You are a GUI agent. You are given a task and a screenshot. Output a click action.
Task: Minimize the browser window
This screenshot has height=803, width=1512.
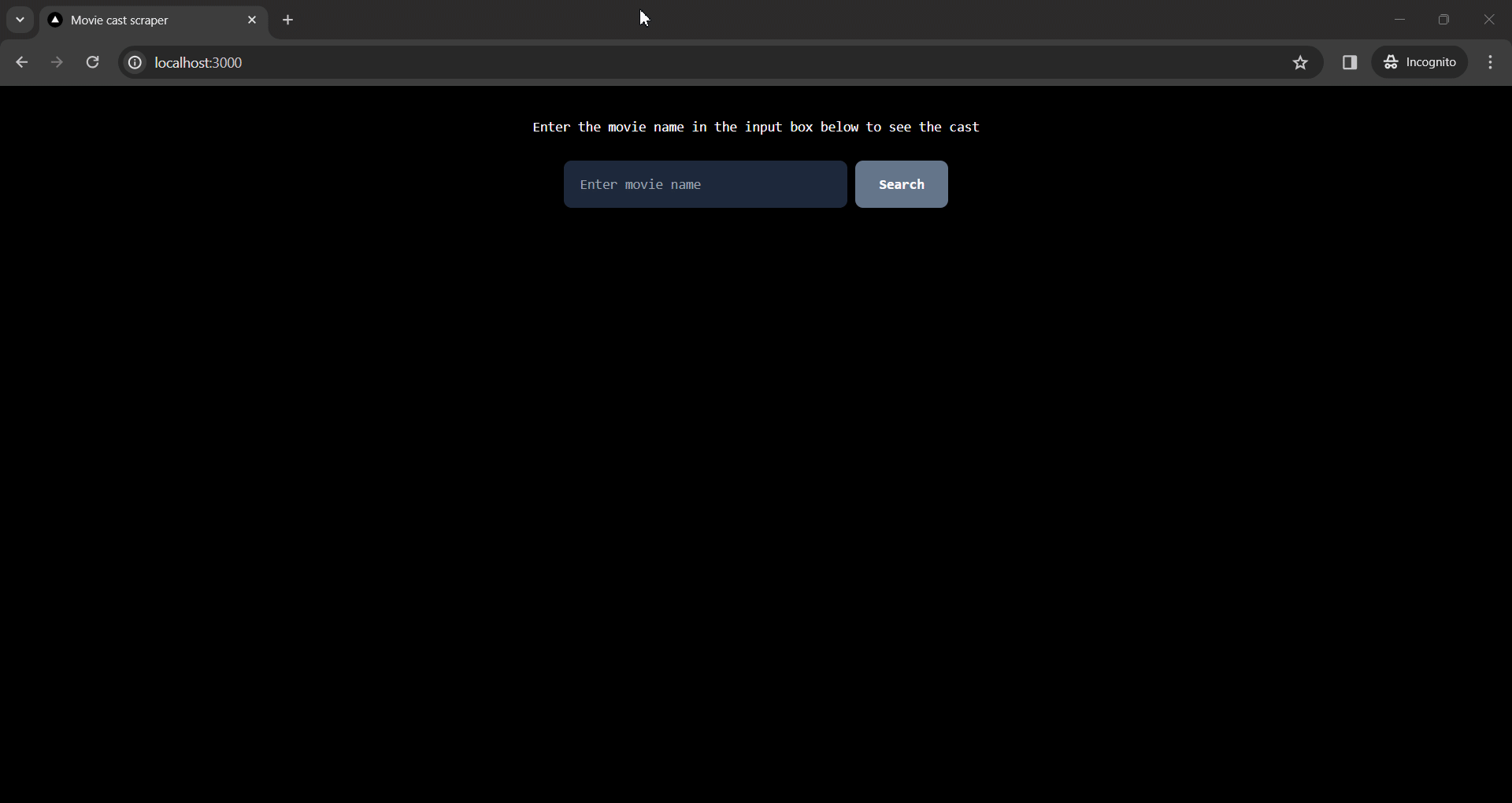tap(1399, 20)
